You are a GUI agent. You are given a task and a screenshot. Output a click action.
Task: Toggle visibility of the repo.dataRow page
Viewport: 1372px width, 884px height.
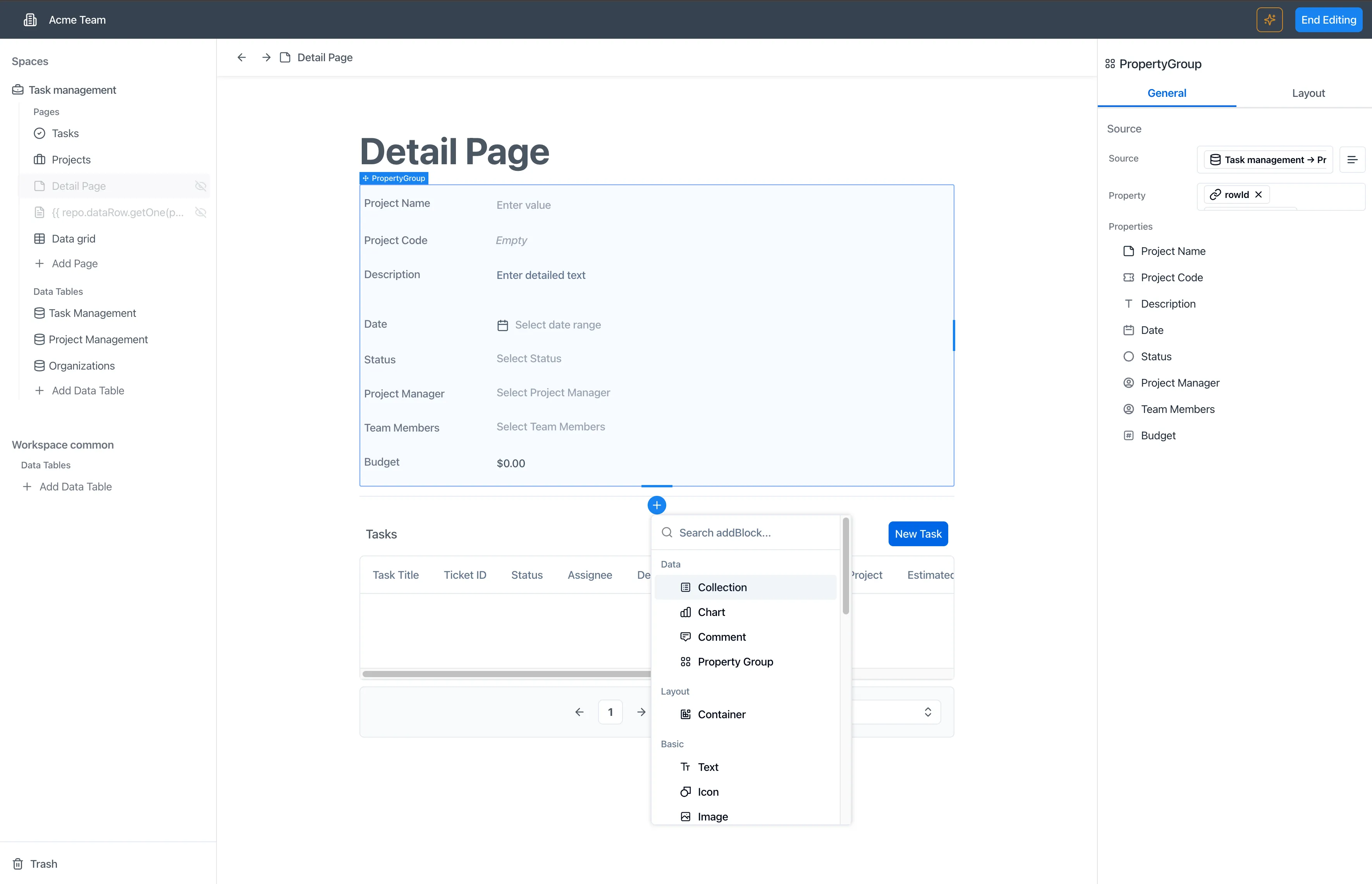pos(200,212)
